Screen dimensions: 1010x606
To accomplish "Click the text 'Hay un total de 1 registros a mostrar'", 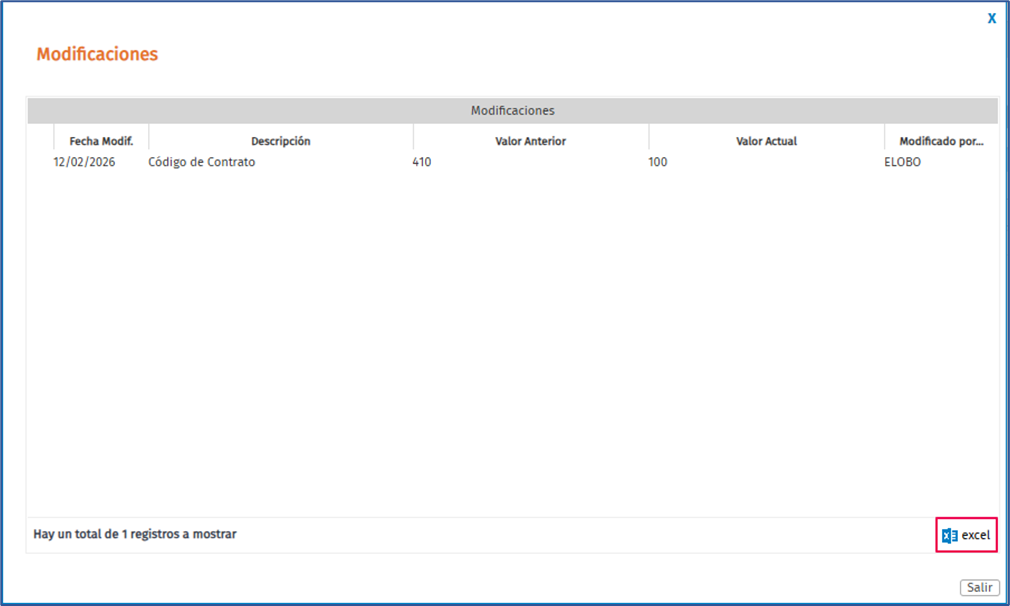I will click(135, 534).
